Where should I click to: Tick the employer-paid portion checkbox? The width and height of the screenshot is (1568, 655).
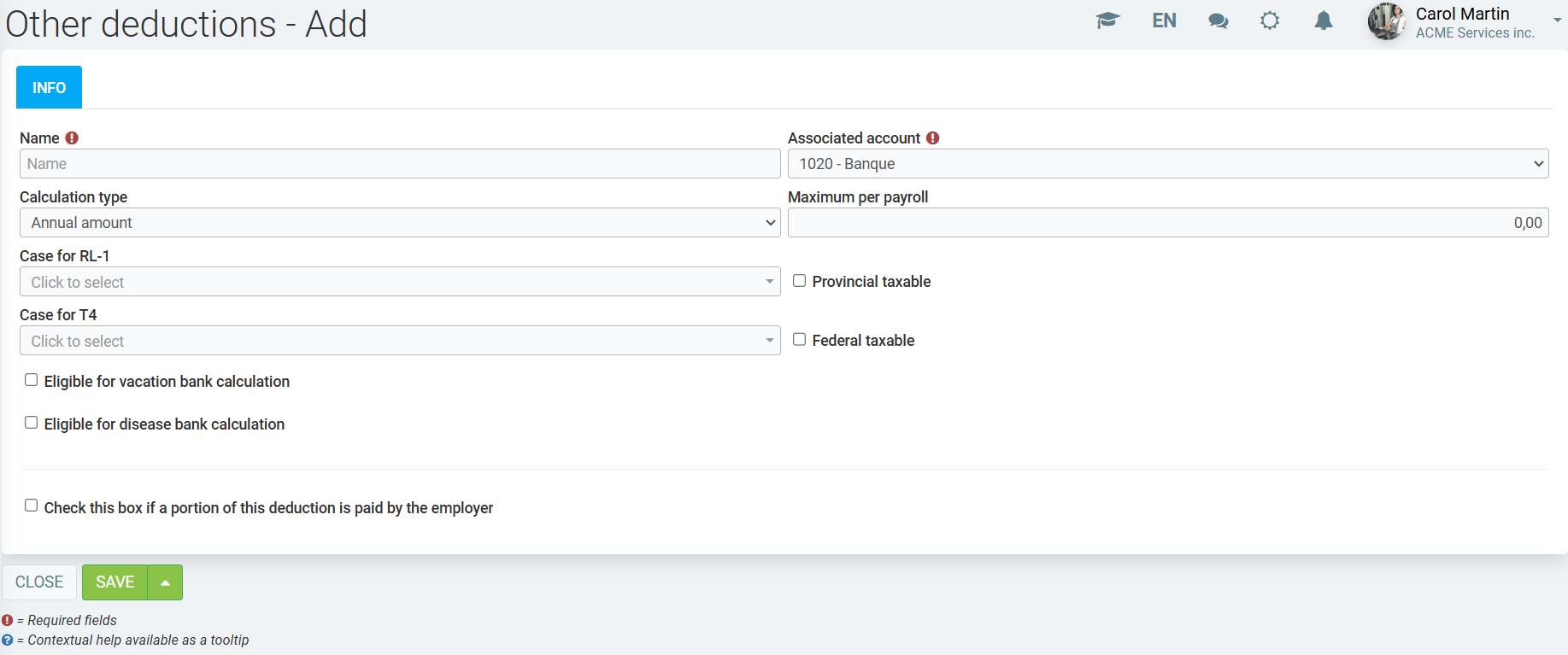tap(32, 506)
